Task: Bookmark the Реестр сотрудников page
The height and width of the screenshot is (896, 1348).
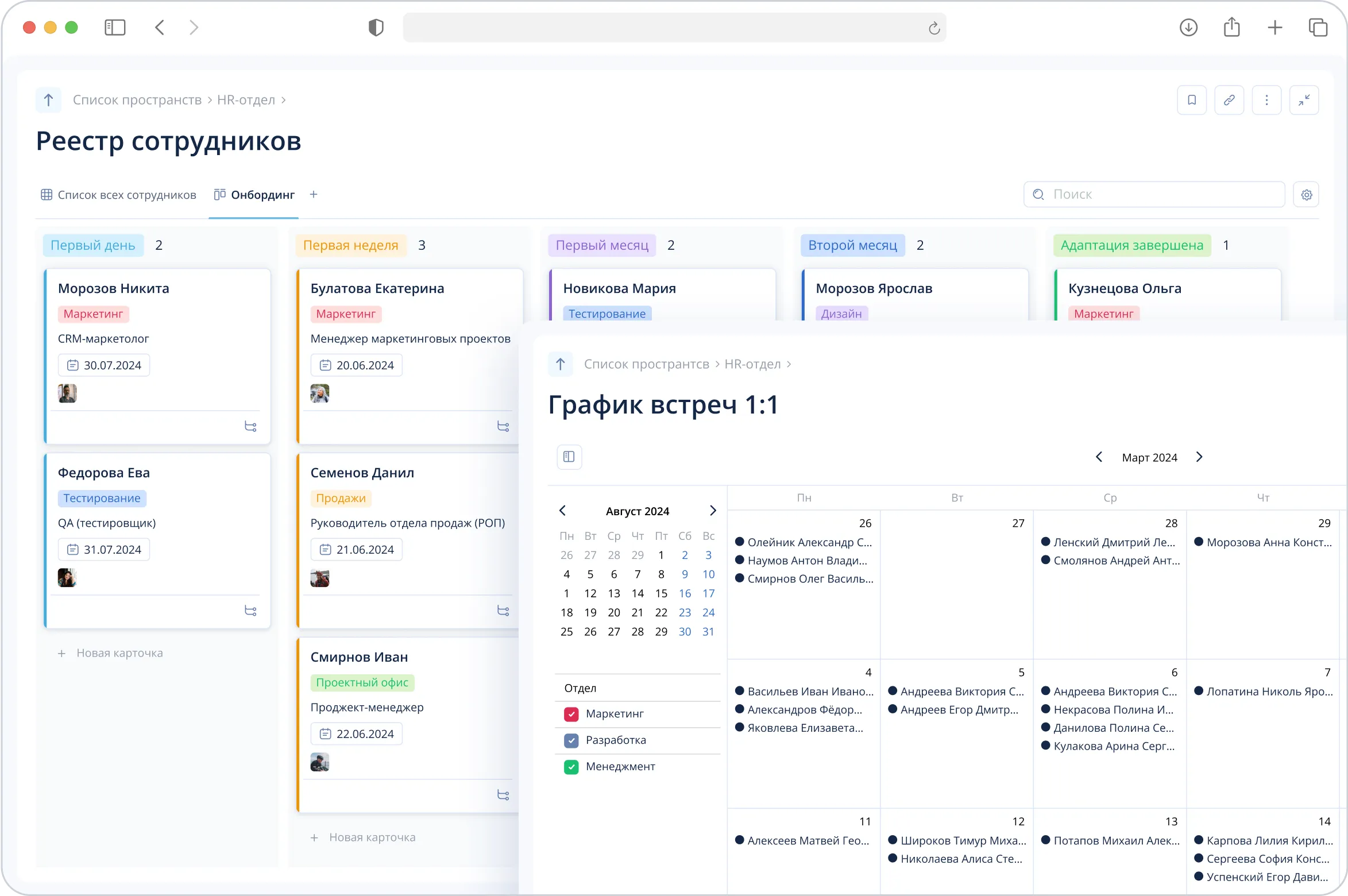Action: pyautogui.click(x=1192, y=100)
